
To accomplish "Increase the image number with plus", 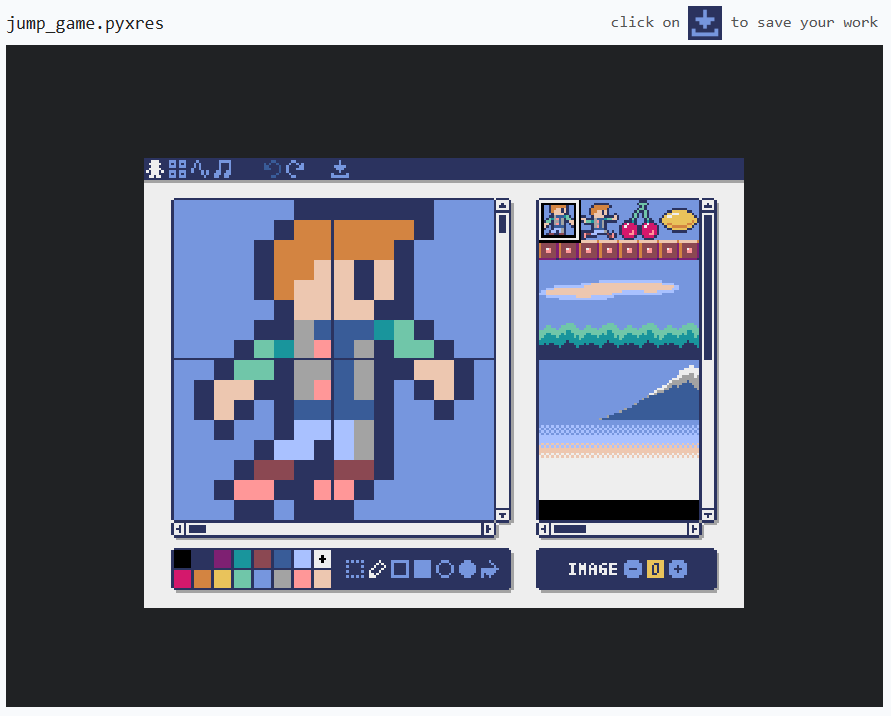I will coord(678,569).
